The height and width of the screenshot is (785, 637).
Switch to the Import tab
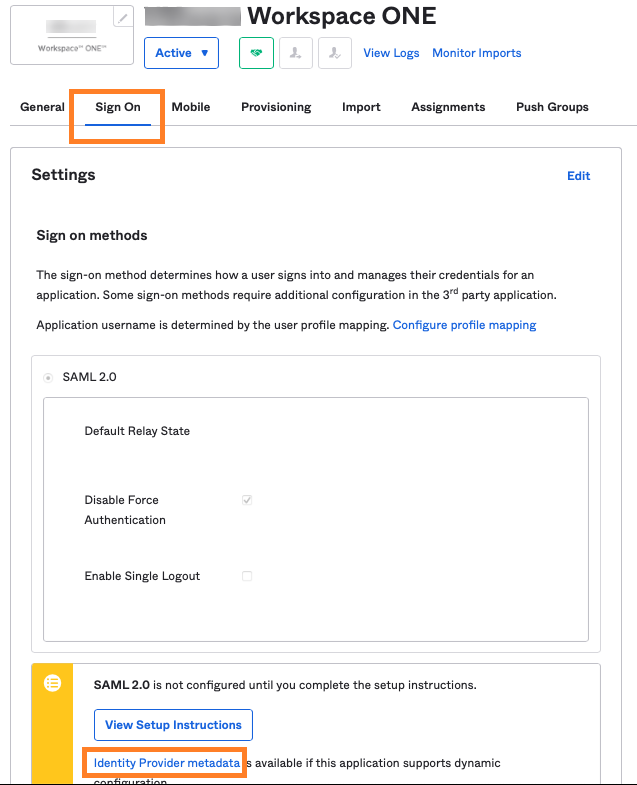pyautogui.click(x=361, y=107)
